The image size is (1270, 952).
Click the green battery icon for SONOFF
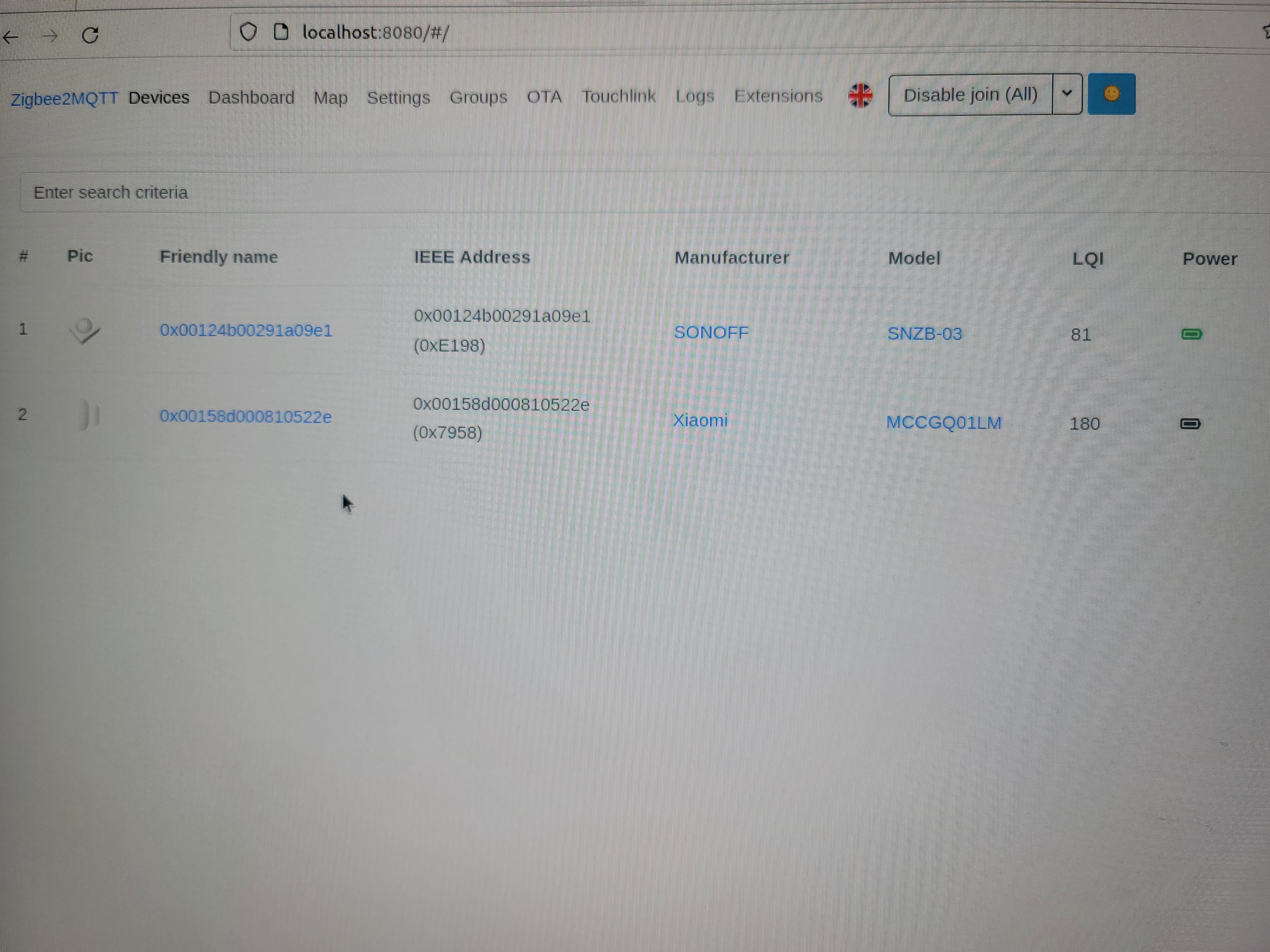coord(1192,334)
